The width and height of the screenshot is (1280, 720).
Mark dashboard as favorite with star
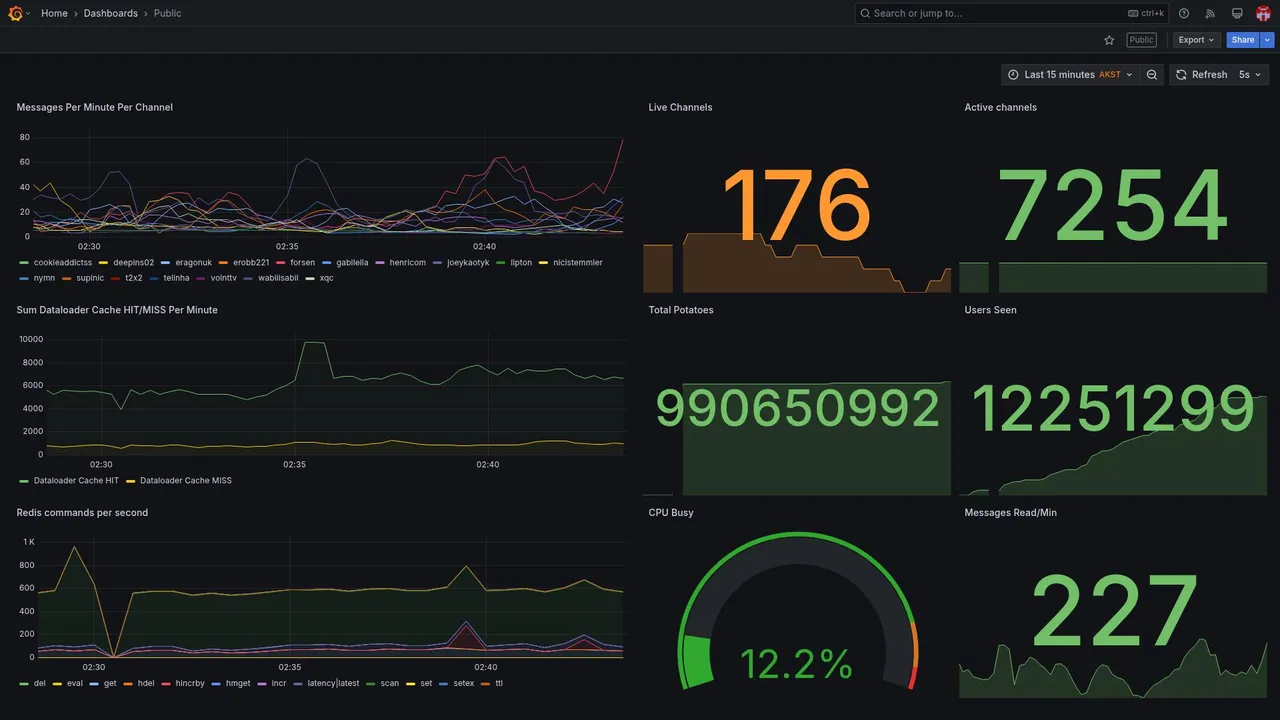click(x=1109, y=40)
